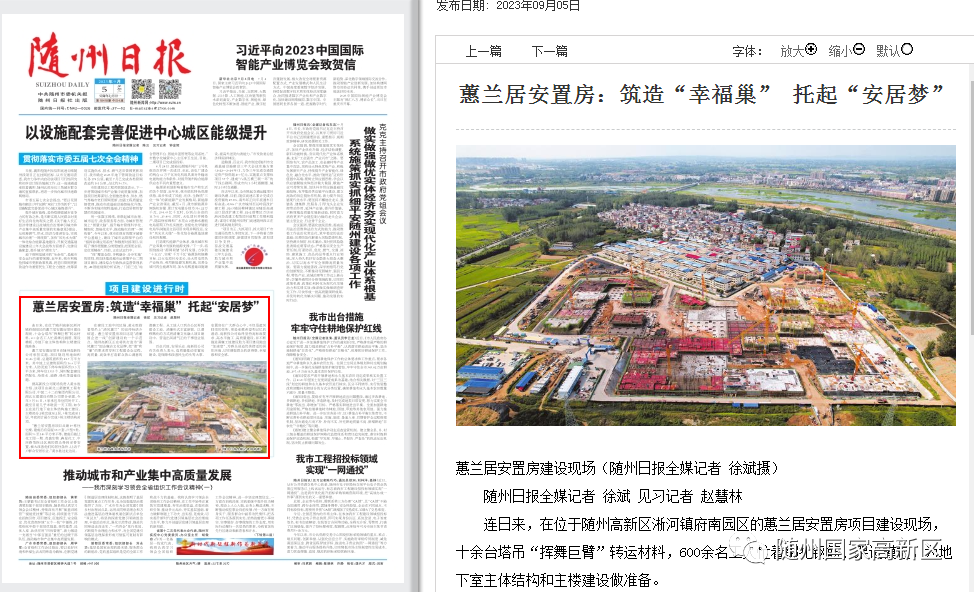
Task: Enlarge the font with the 放大 plus icon
Action: [811, 50]
